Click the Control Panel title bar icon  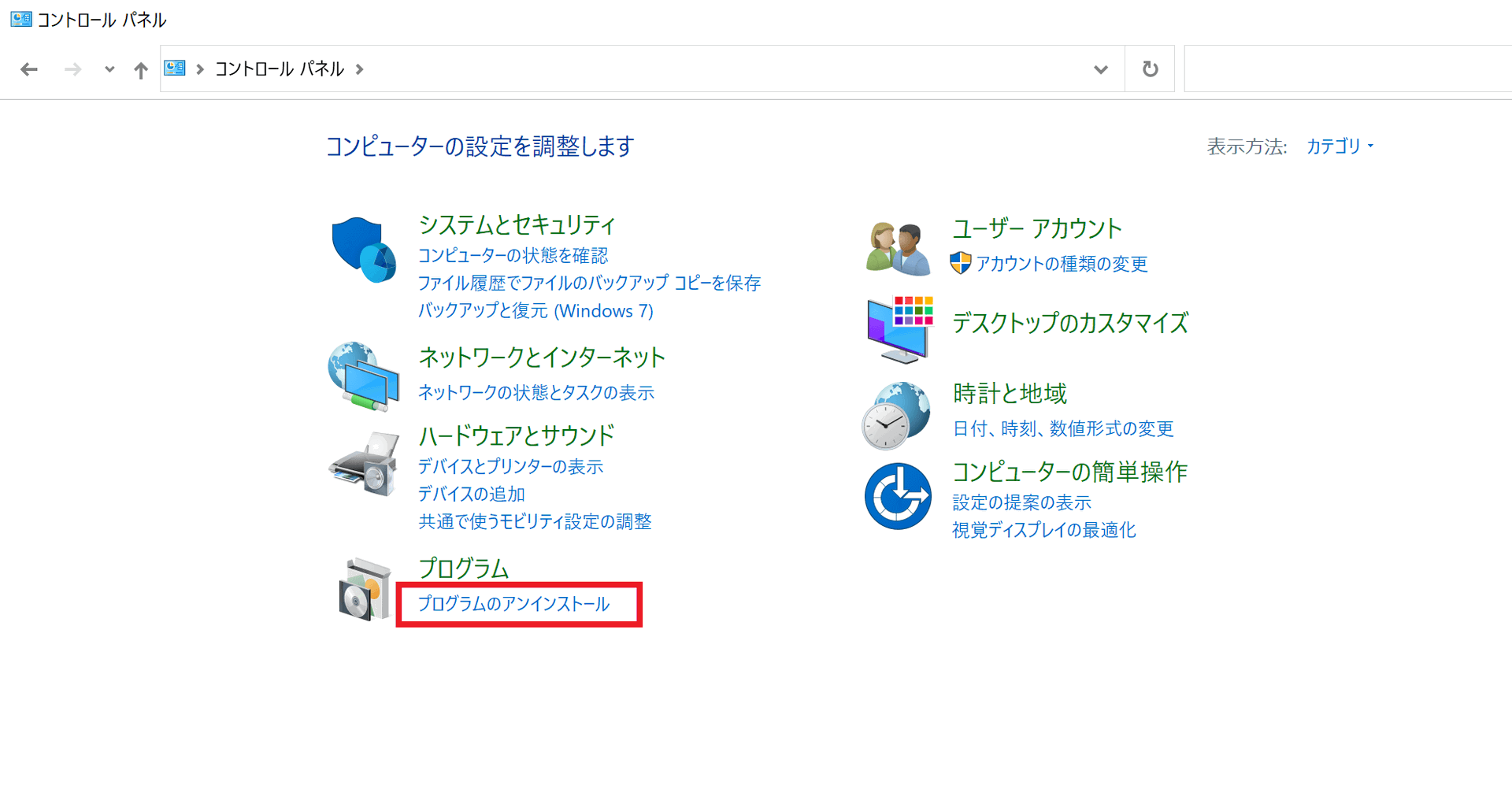tap(21, 19)
